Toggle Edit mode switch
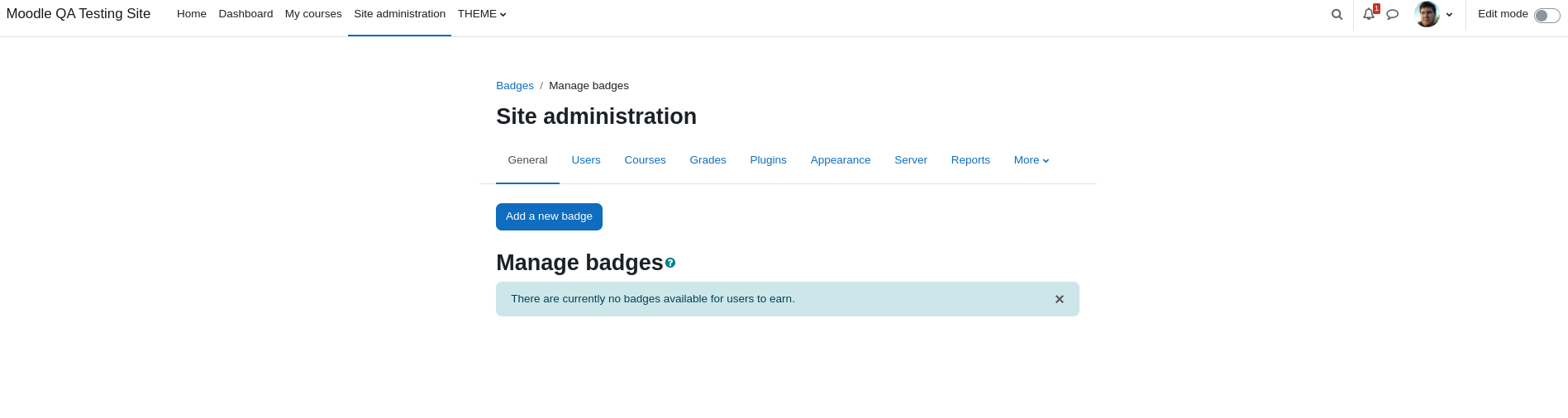Screen dimensions: 1568x418 point(1547,16)
